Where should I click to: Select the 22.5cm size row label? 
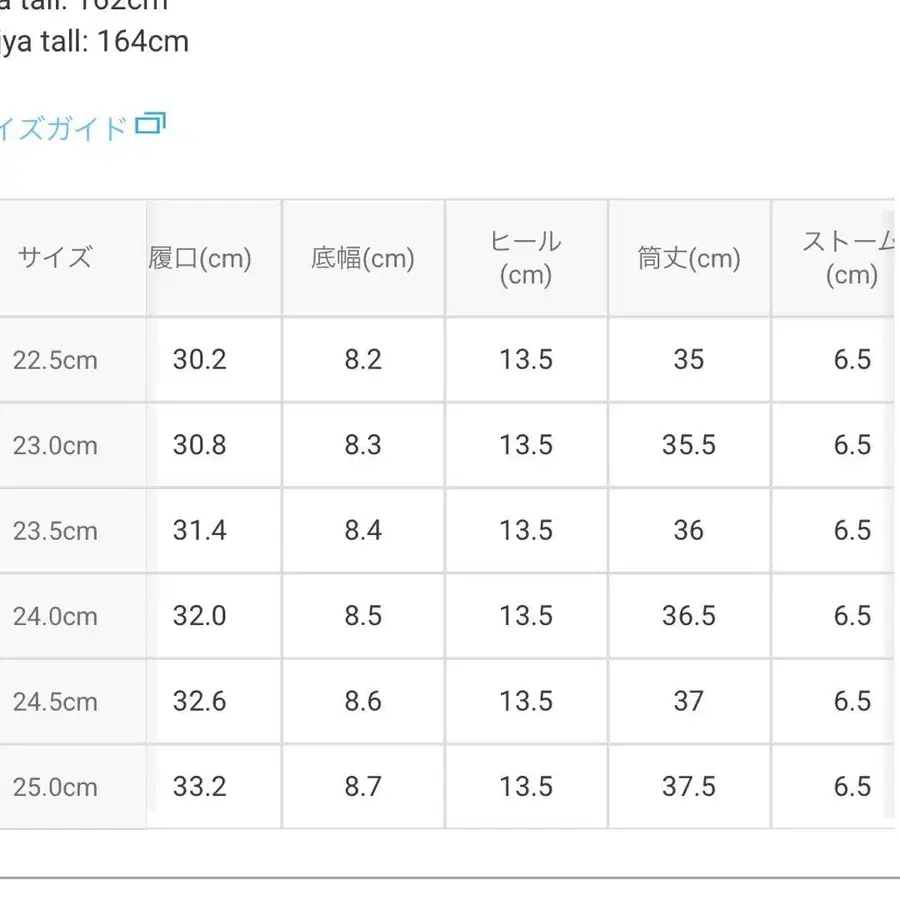coord(55,360)
